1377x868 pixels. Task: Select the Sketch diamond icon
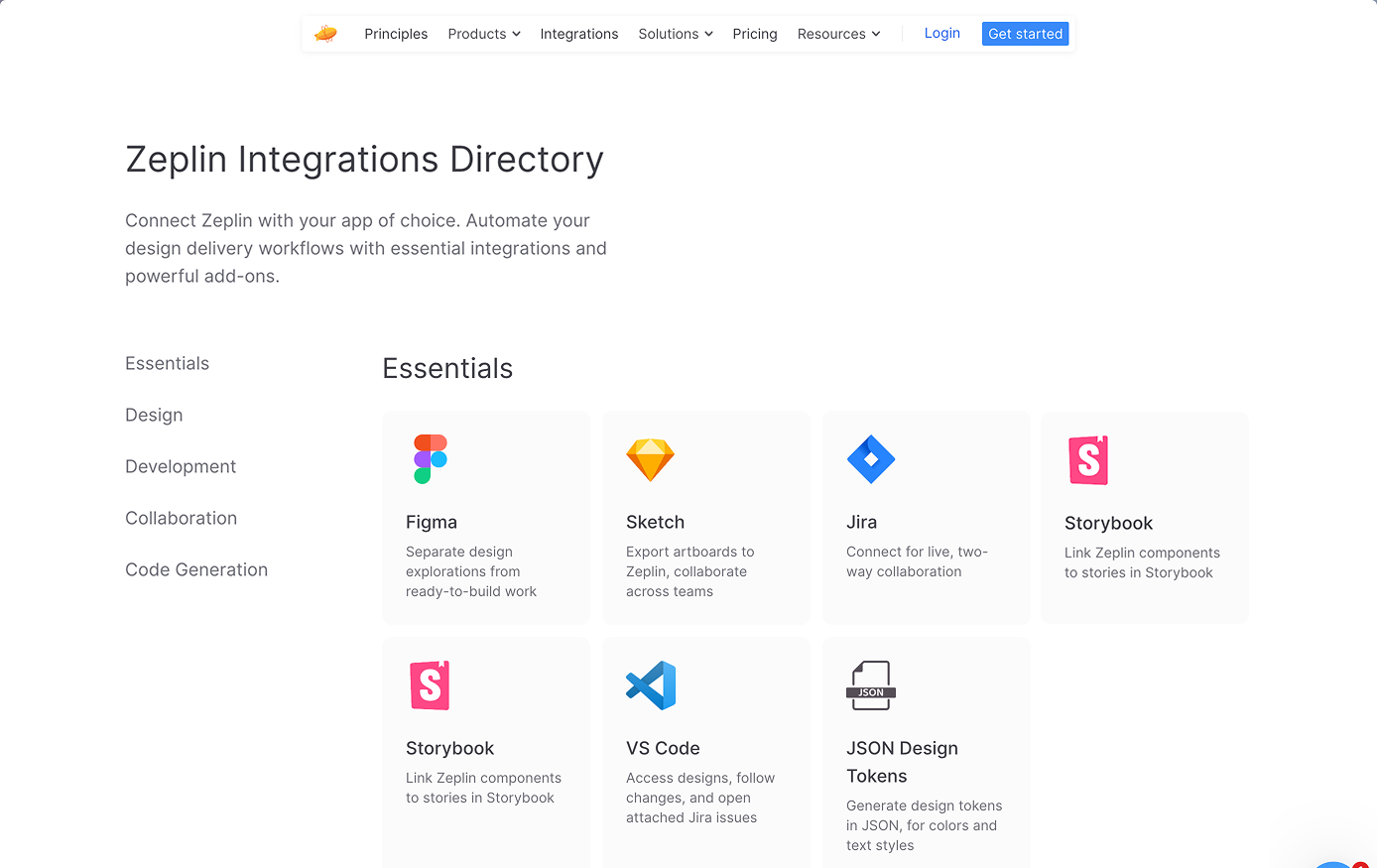point(651,459)
